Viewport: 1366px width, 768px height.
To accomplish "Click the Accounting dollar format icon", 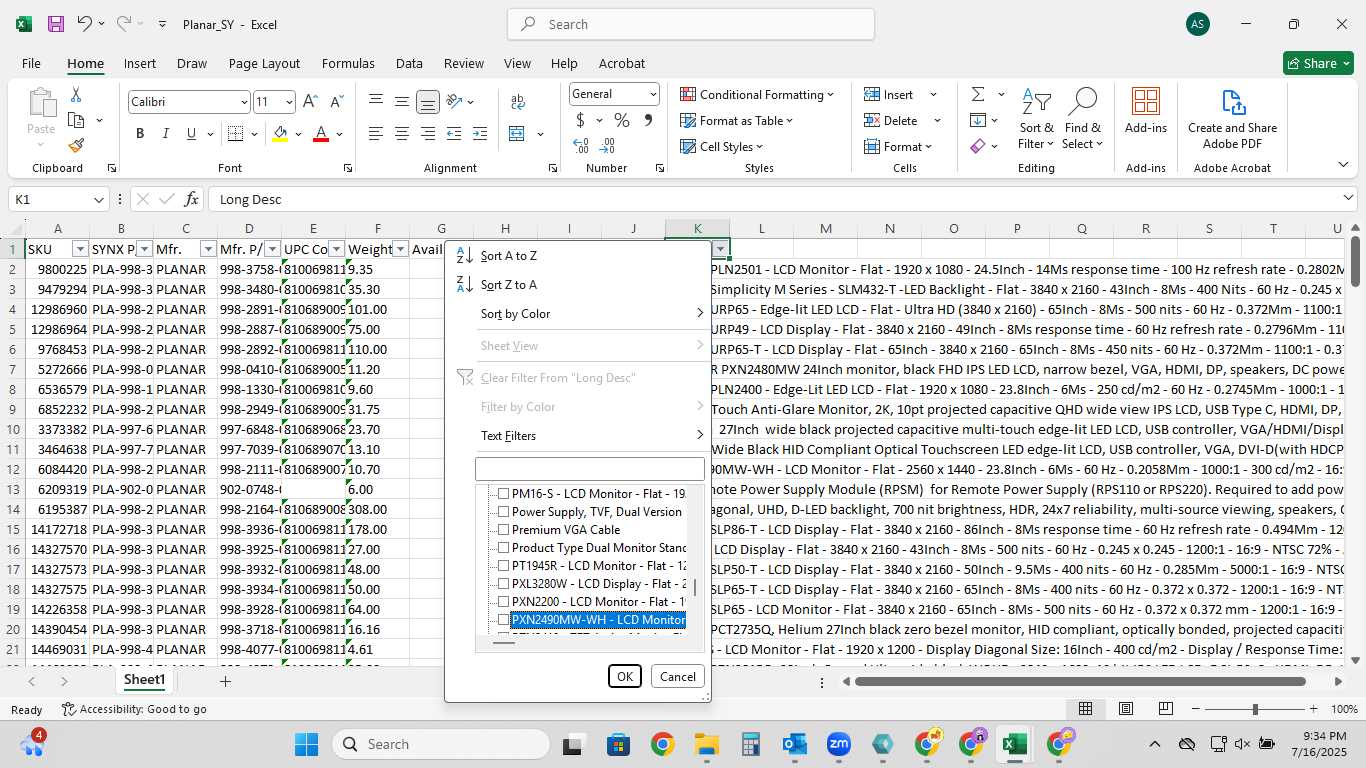I will pos(580,121).
